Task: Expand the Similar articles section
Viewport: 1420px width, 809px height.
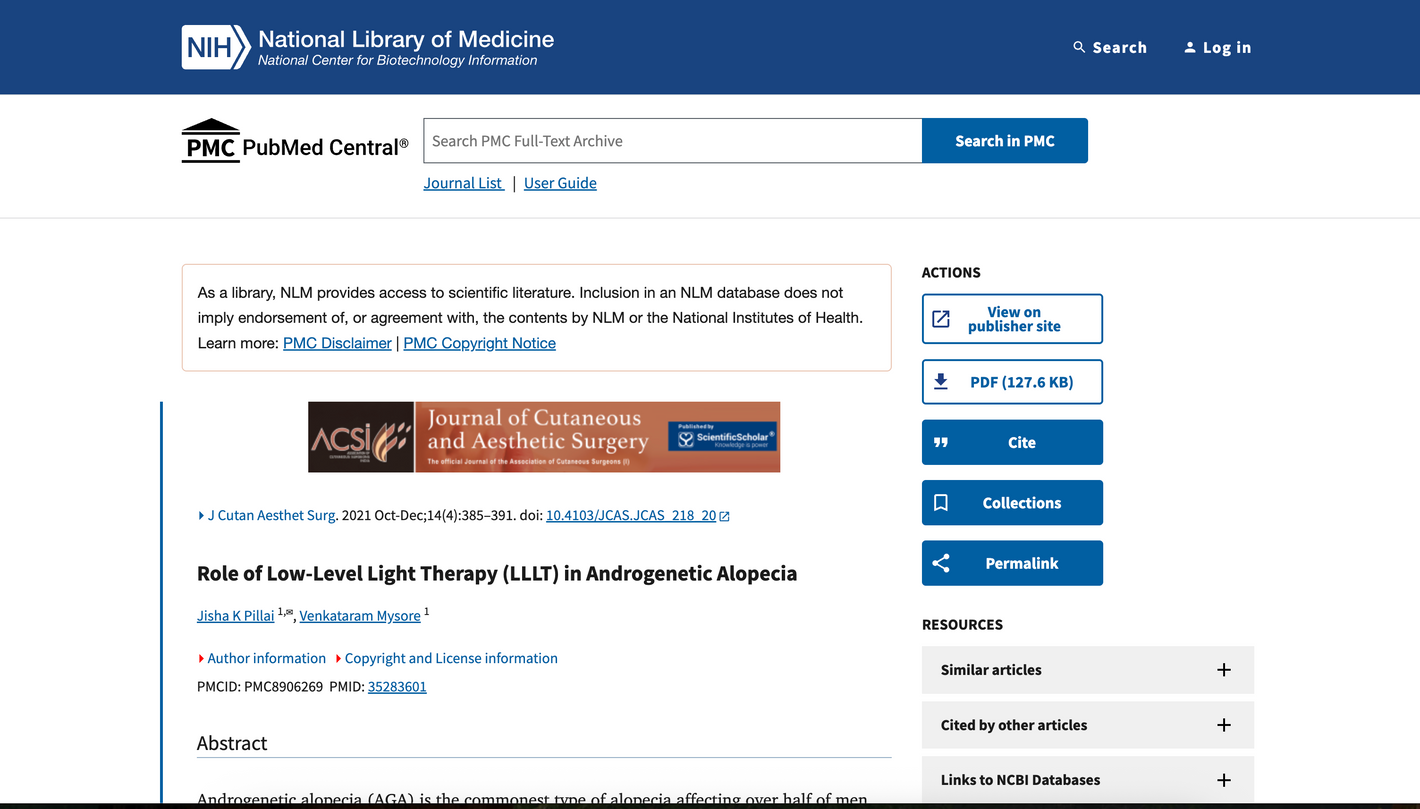Action: pos(1223,670)
